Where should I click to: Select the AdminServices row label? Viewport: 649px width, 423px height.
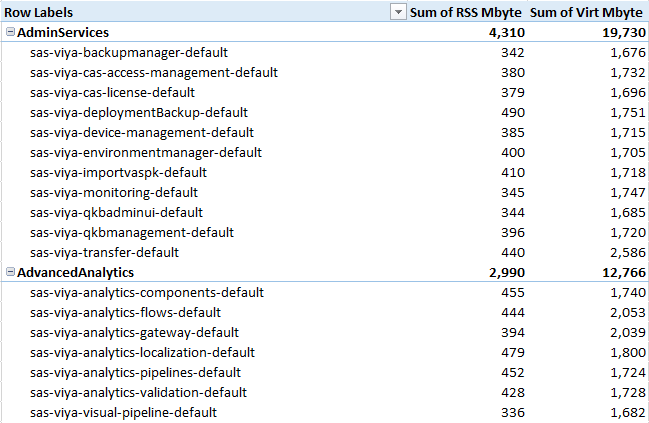(63, 32)
